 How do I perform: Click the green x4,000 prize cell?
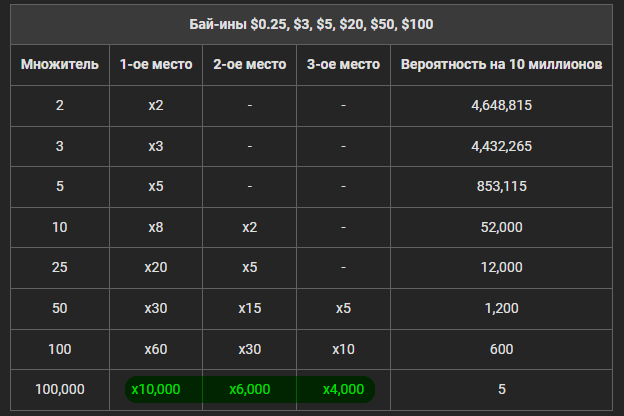[343, 389]
